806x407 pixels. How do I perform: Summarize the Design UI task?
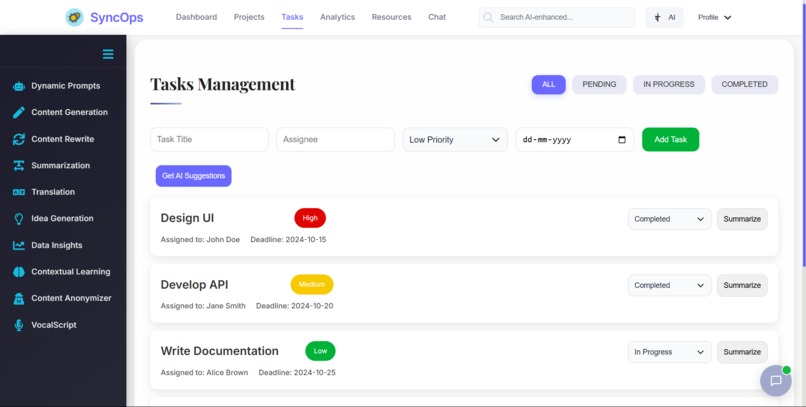742,219
